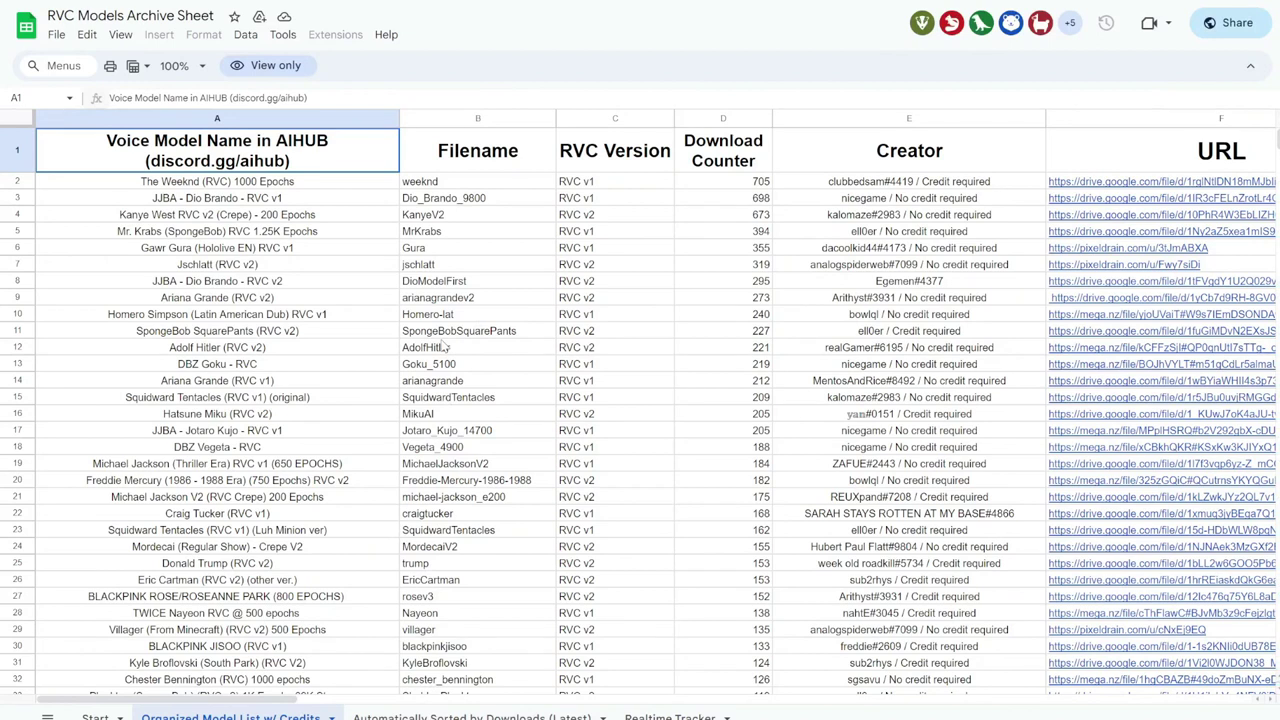Click the 'Download Counter' header cell
Screen dimensions: 1280x720
coord(723,151)
